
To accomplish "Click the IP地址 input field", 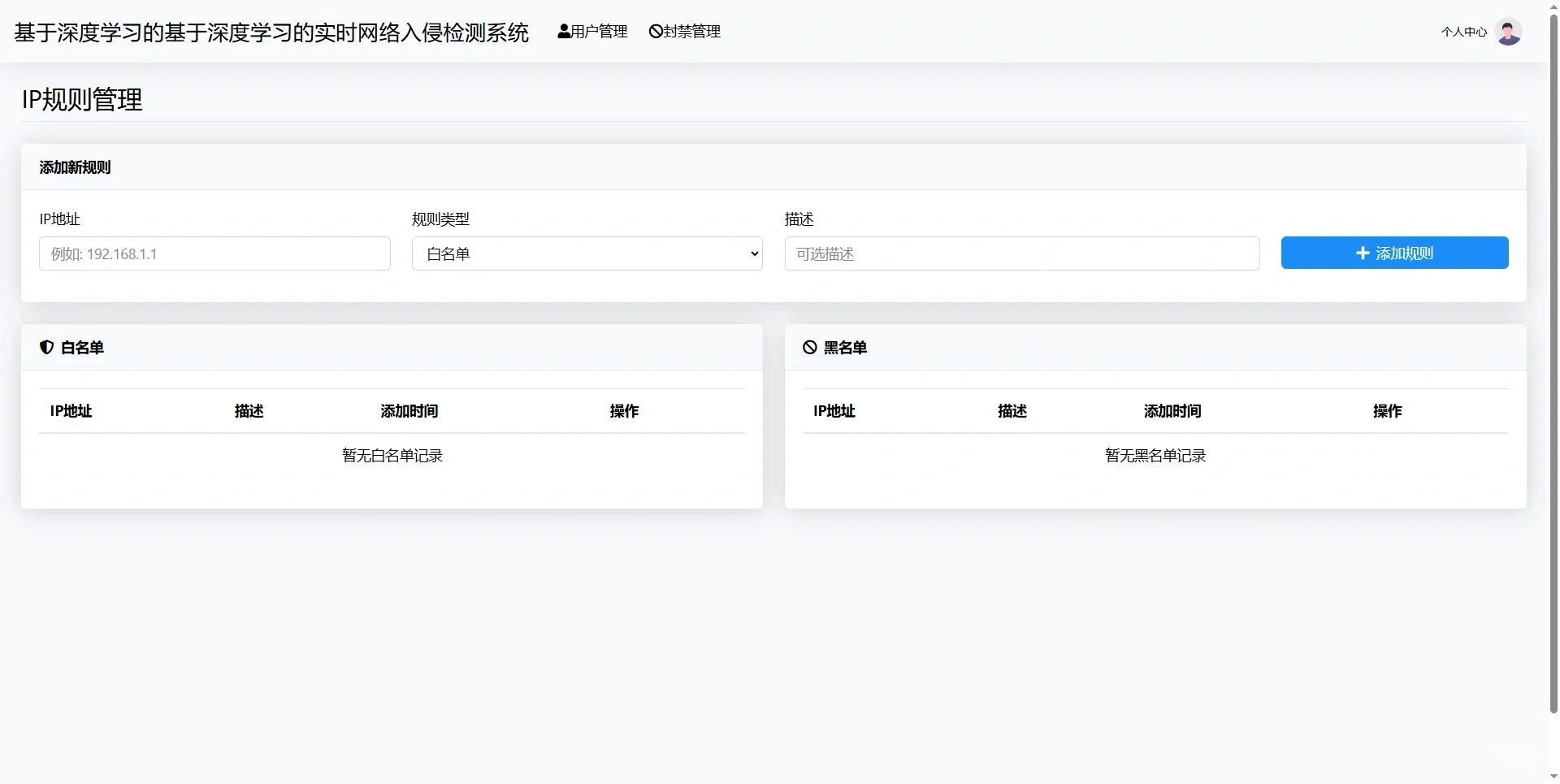I will (x=214, y=253).
